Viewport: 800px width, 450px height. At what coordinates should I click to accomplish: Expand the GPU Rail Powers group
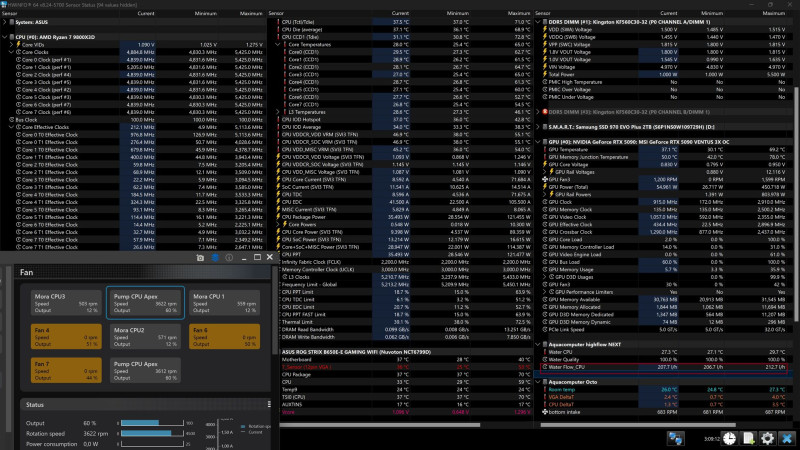pos(544,194)
